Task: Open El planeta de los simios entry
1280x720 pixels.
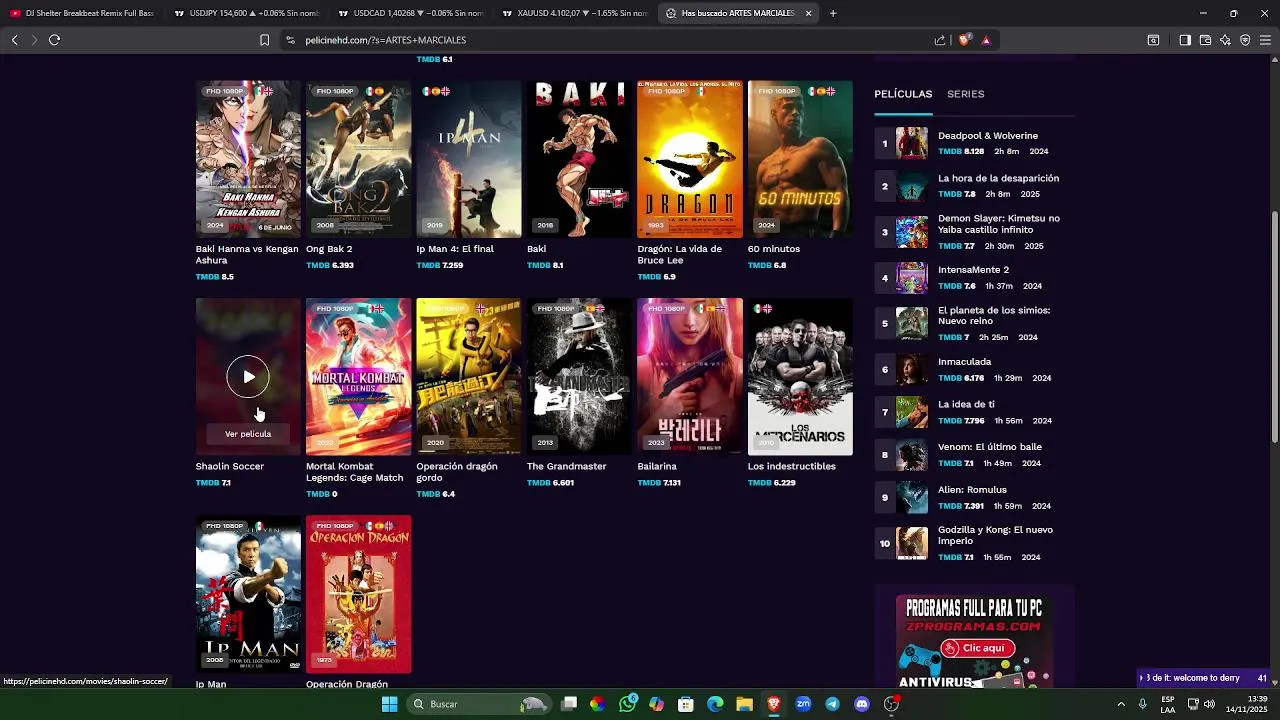Action: pyautogui.click(x=994, y=316)
